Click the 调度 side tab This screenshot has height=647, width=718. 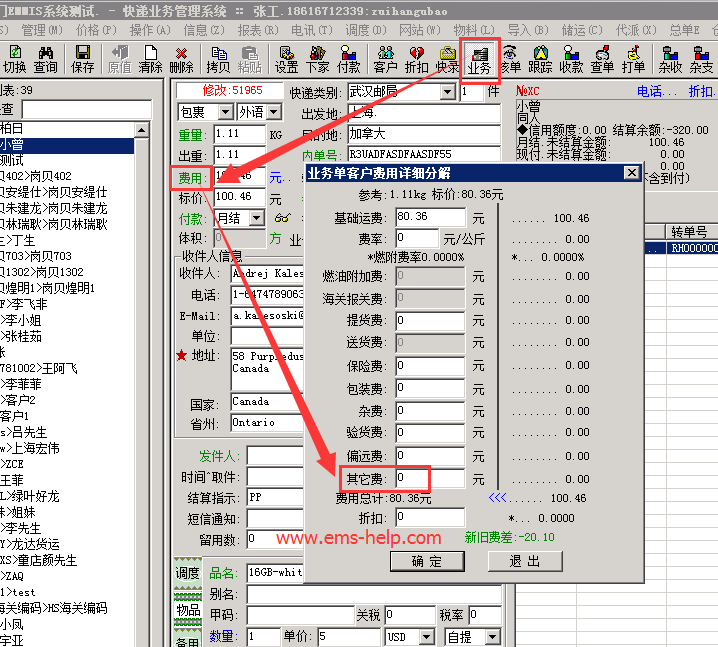coord(188,573)
